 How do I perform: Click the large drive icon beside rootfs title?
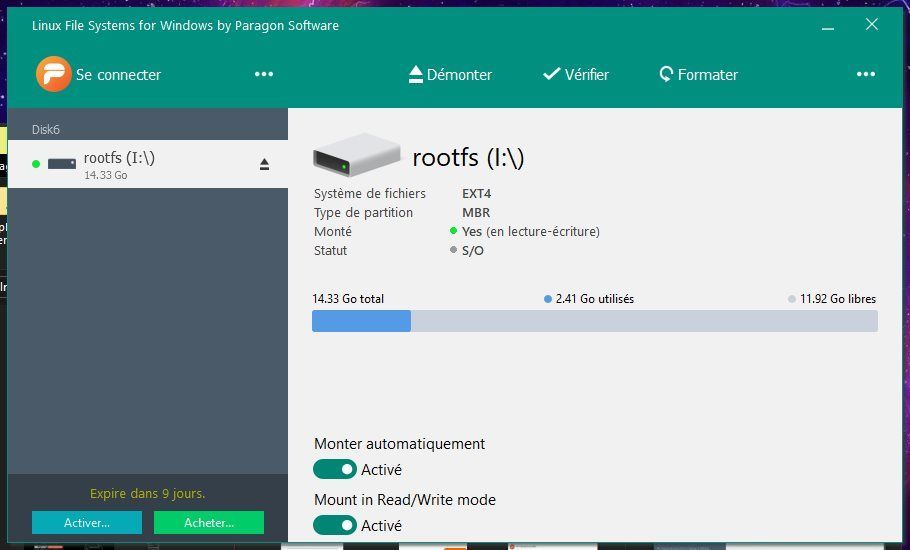357,155
